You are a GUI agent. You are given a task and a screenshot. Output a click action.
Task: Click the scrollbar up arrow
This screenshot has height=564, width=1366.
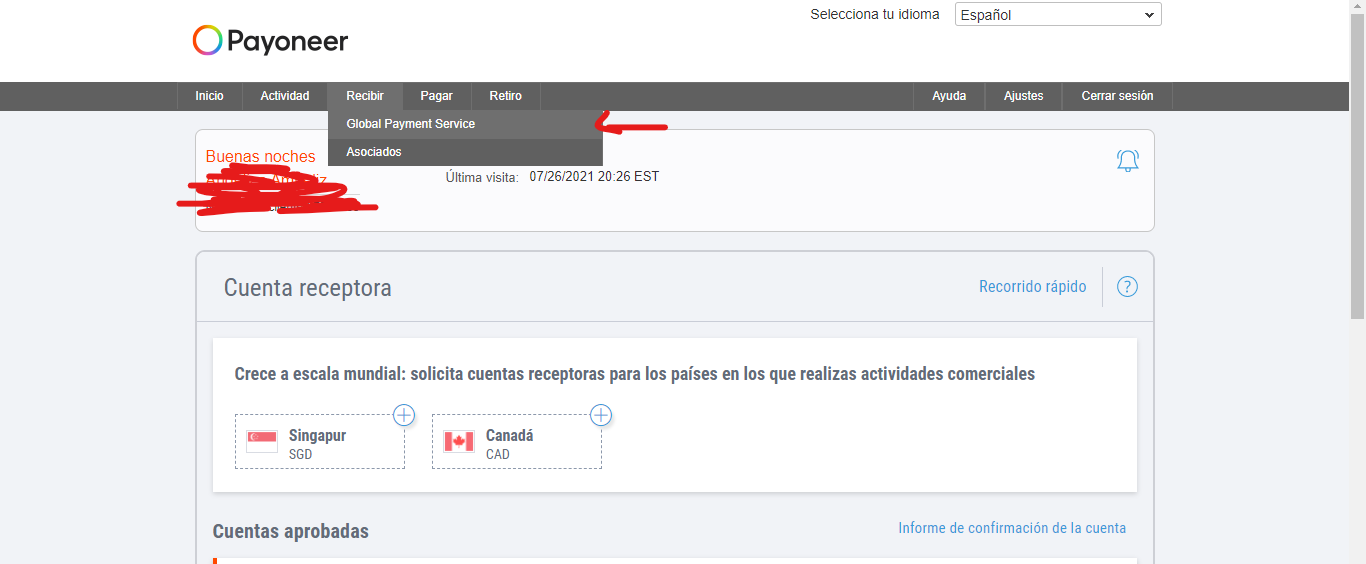coord(1357,8)
